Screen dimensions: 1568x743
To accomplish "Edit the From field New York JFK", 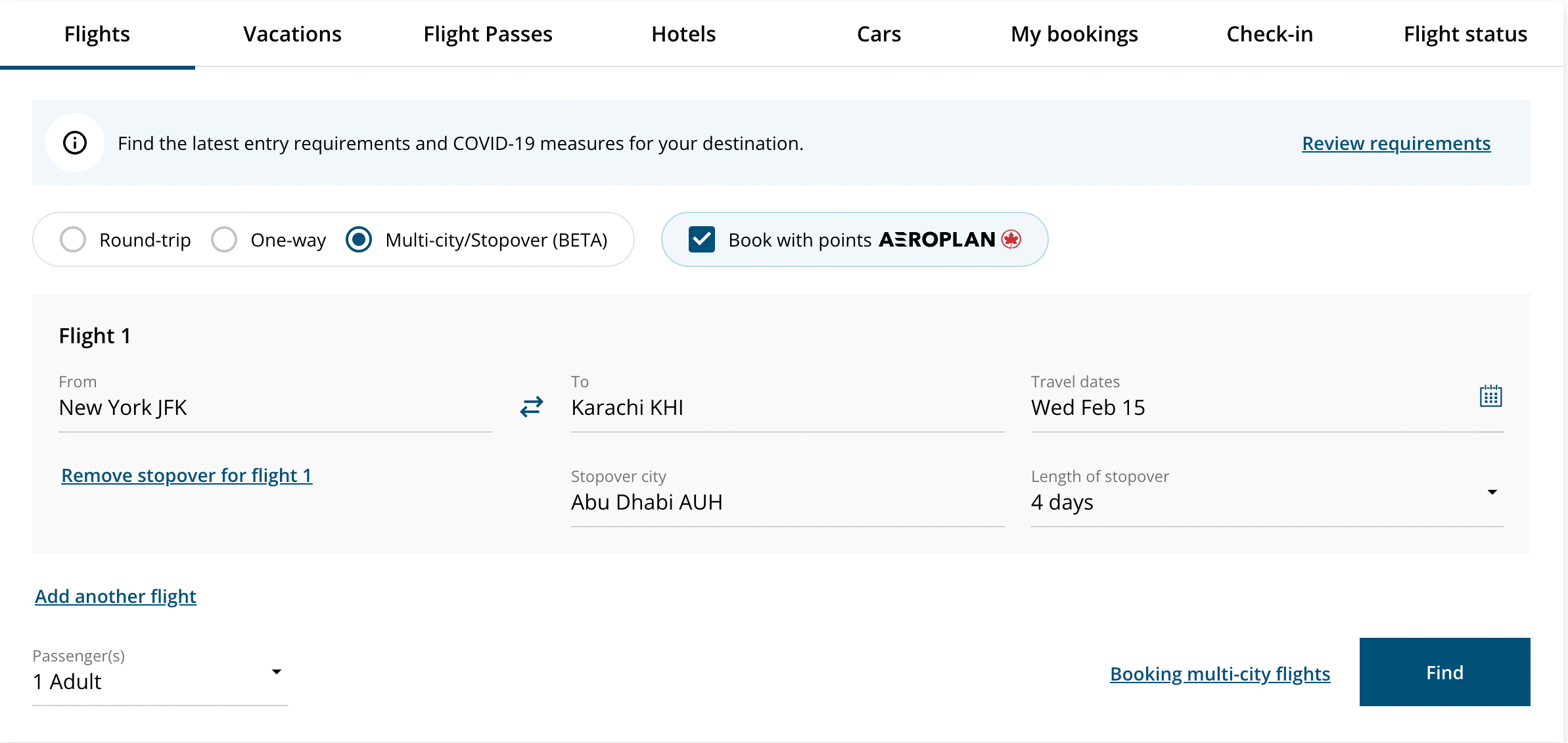I will [275, 408].
